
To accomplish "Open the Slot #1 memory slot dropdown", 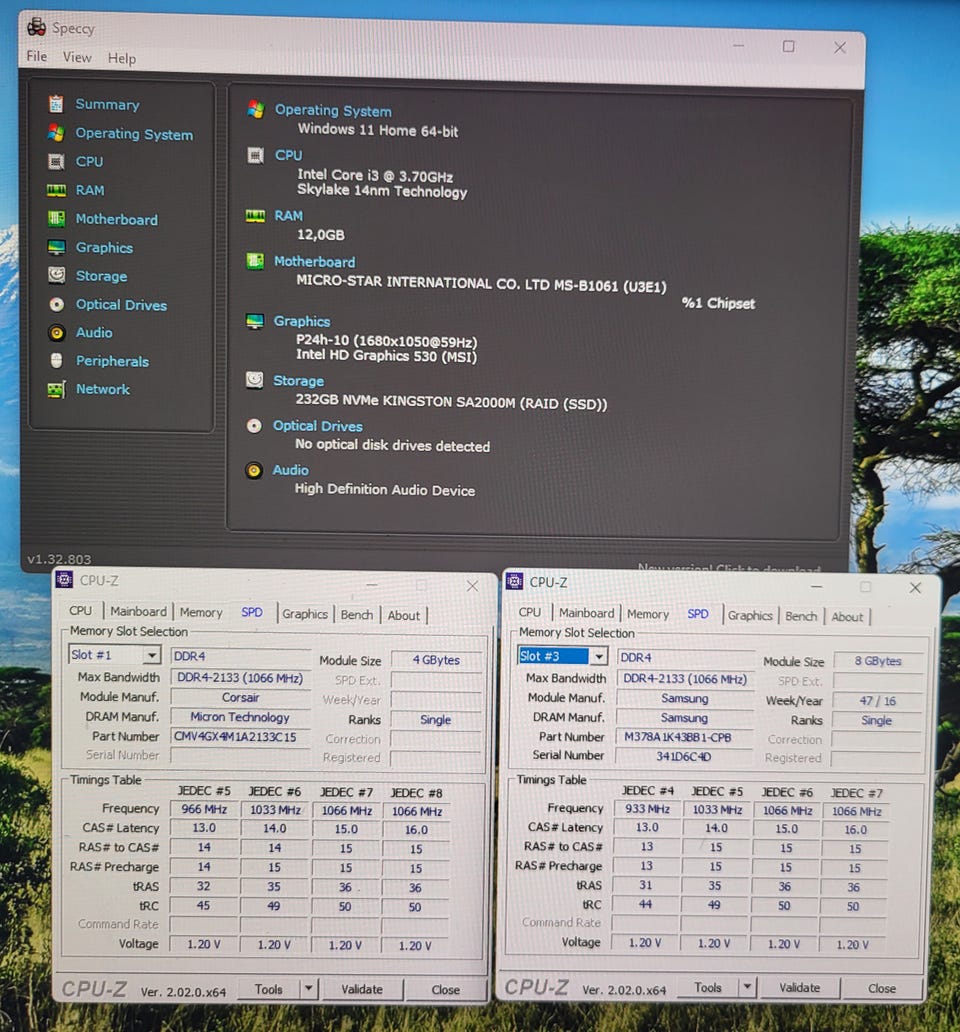I will pyautogui.click(x=152, y=655).
